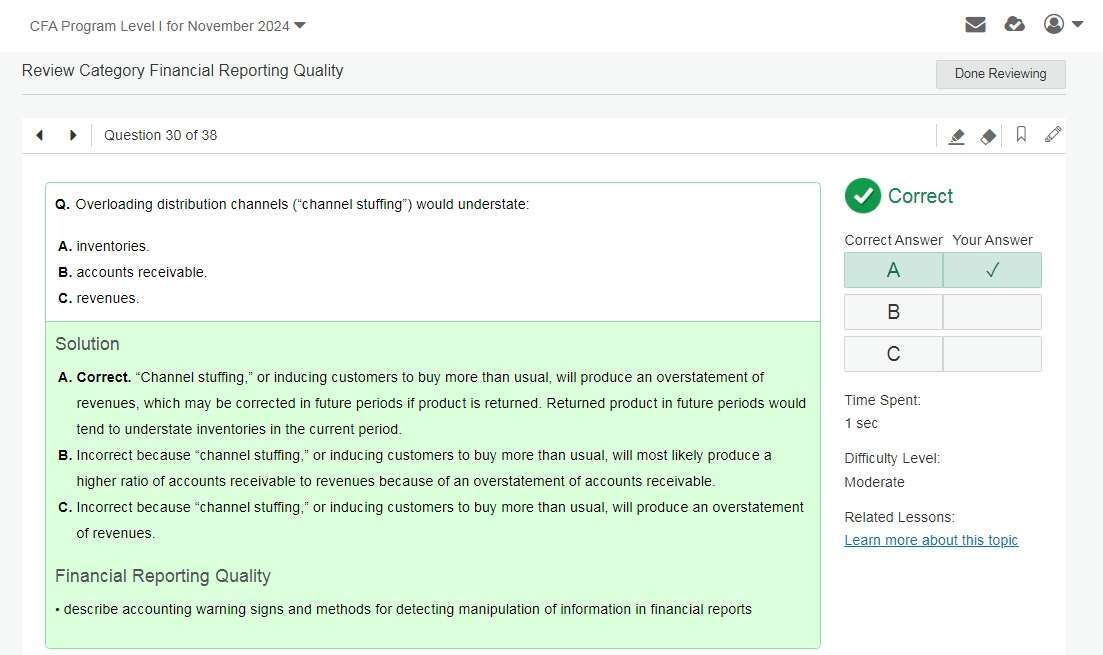Click the Review Category Financial Reporting Quality heading
Screen dimensions: 1103x655
coord(182,71)
